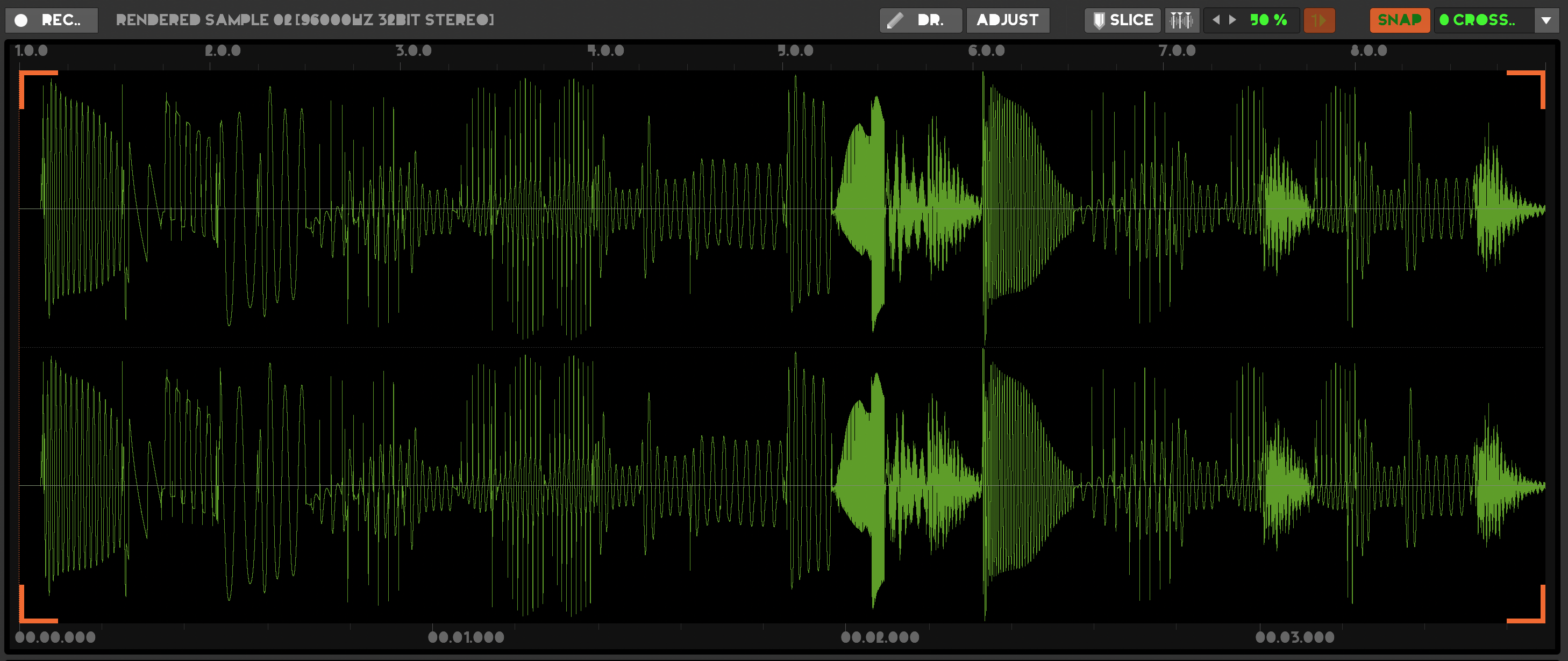Toggle the orange single-trigger play button
This screenshot has width=1568, height=661.
[x=1318, y=20]
